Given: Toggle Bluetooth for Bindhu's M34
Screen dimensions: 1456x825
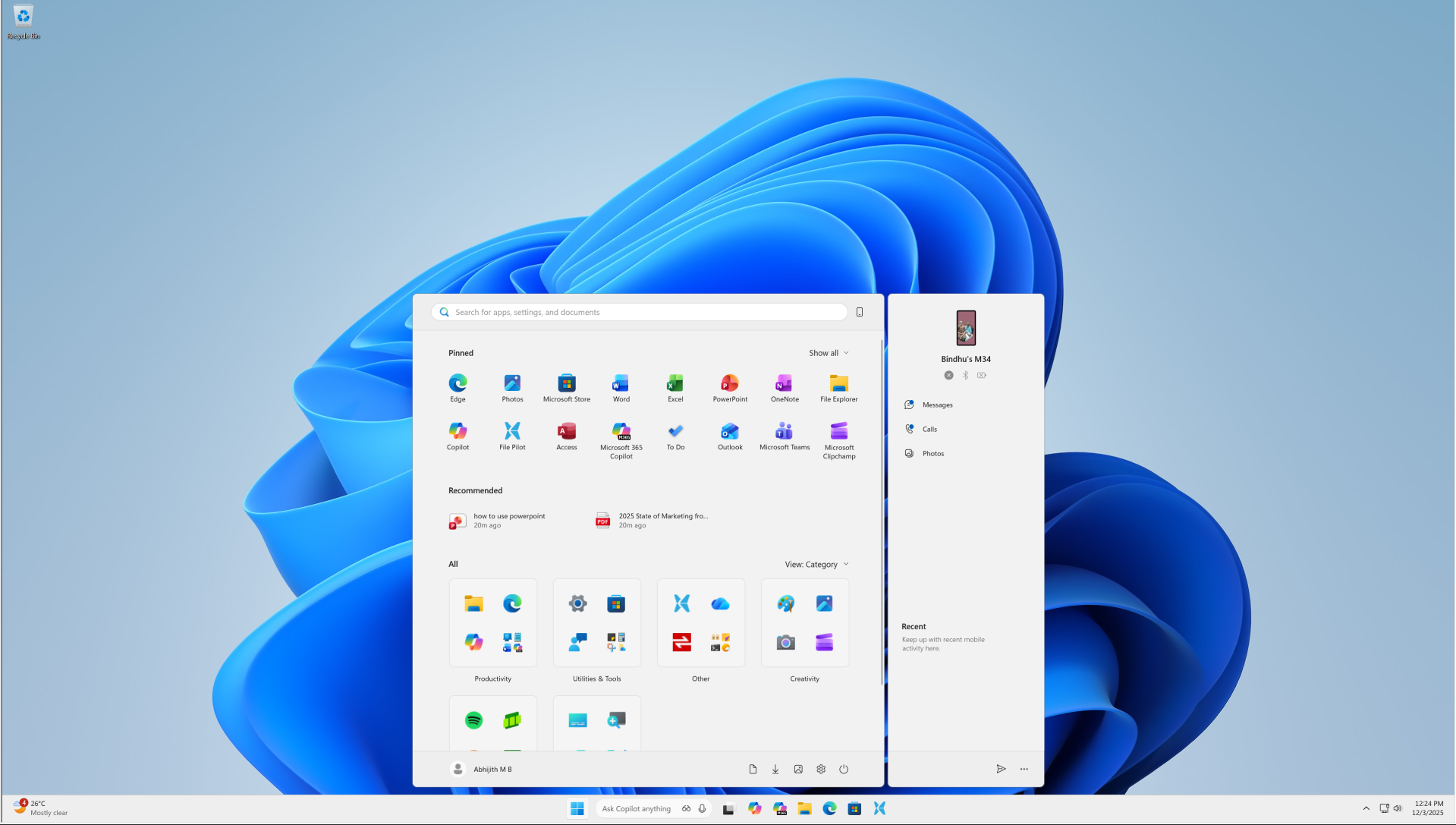Looking at the screenshot, I should [x=965, y=375].
